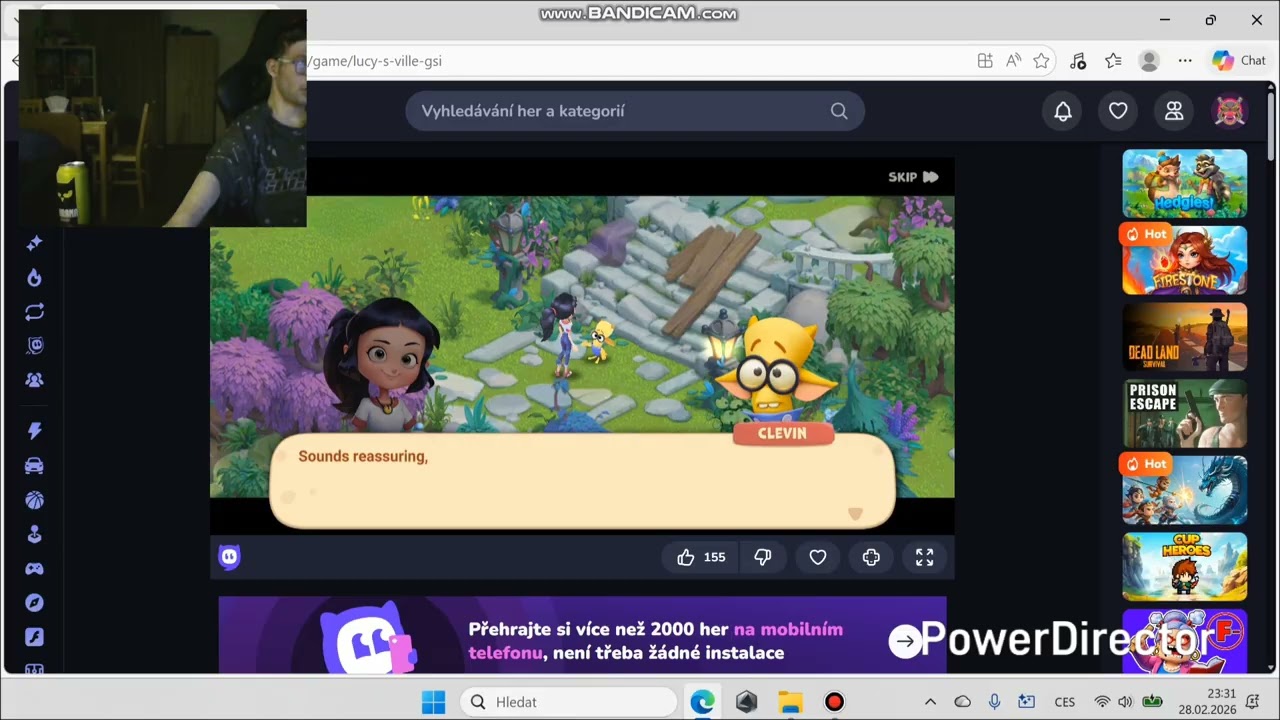
Task: Open the Dead Land Survival thumbnail
Action: tap(1185, 337)
